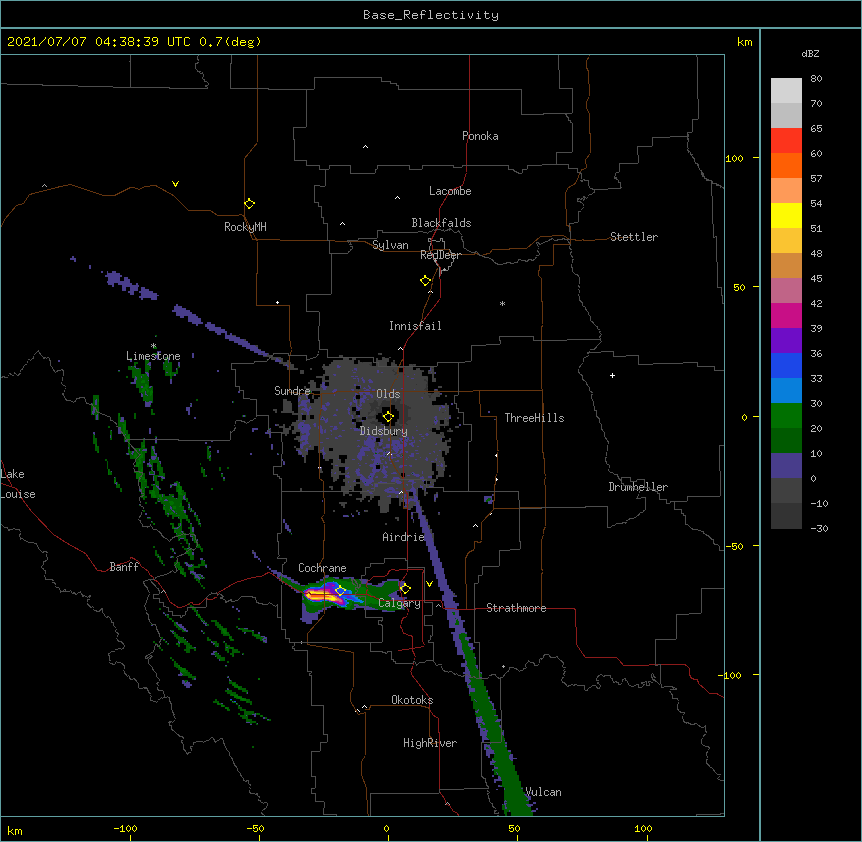862x842 pixels.
Task: Click the dBZ legend heading
Action: point(810,54)
